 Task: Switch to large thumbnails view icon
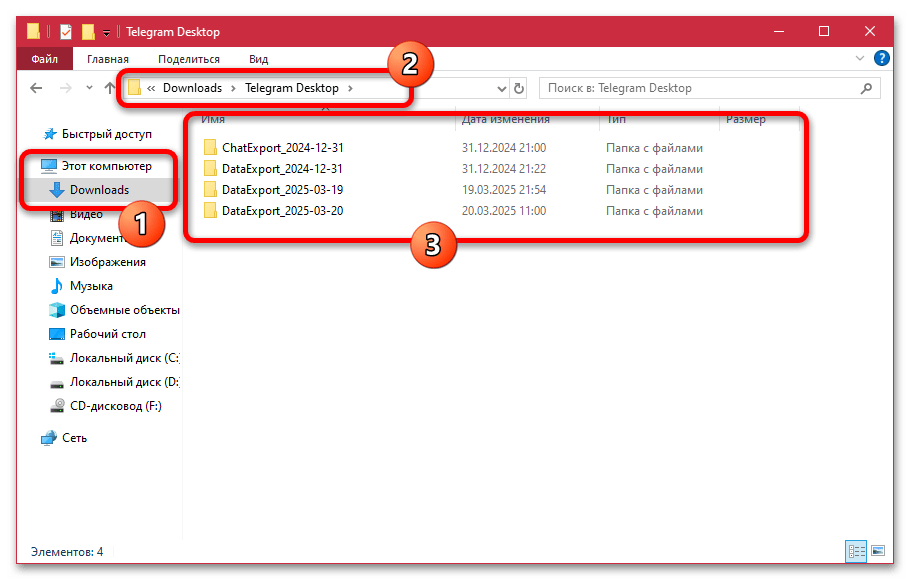(878, 551)
